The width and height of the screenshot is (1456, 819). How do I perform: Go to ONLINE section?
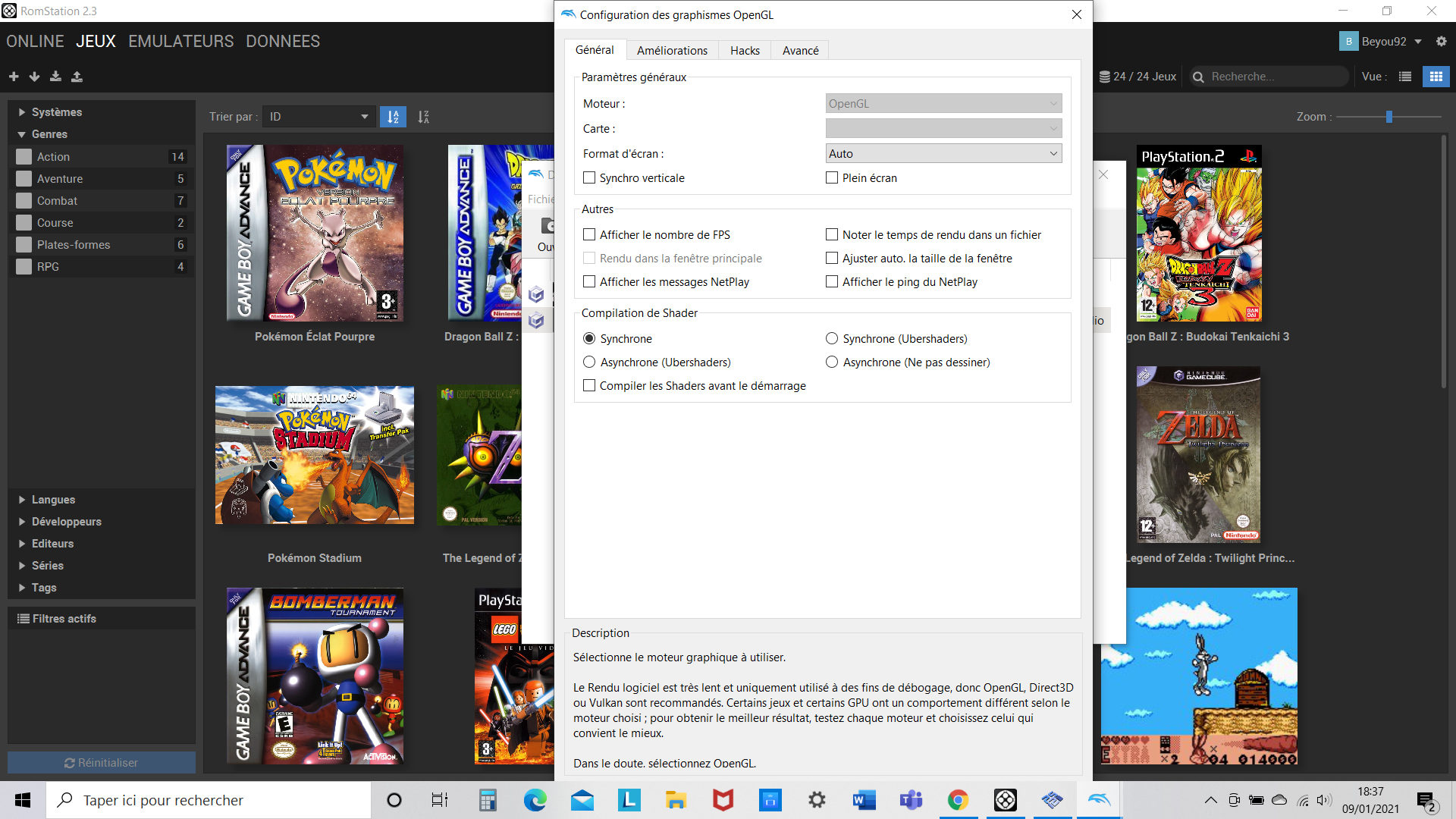point(35,41)
